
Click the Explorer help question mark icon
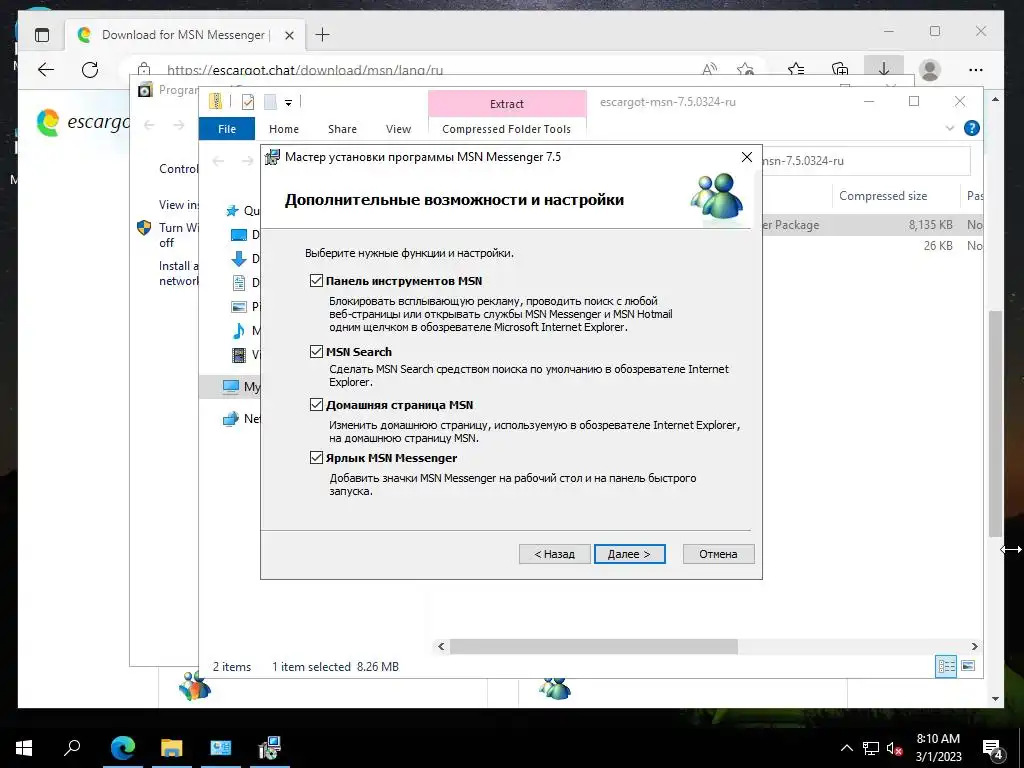coord(972,128)
